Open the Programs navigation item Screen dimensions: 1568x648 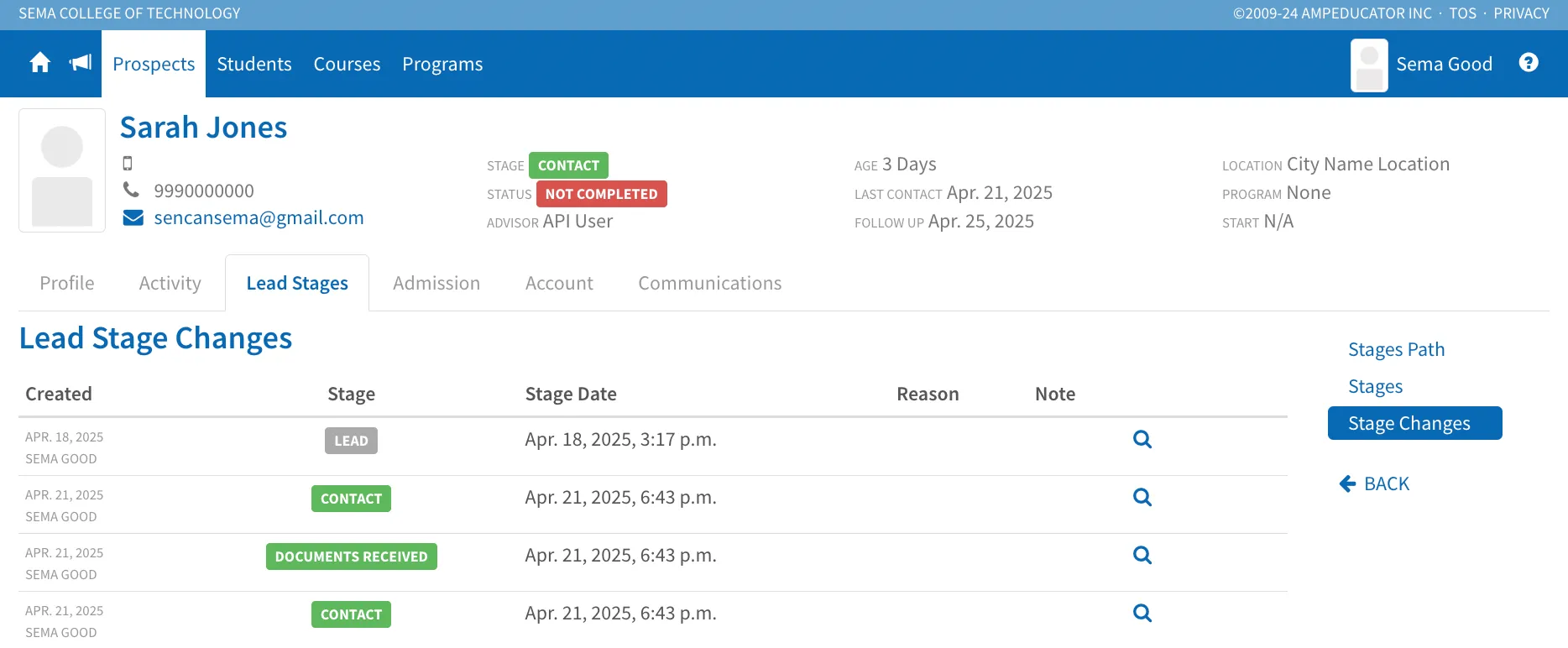coord(442,64)
